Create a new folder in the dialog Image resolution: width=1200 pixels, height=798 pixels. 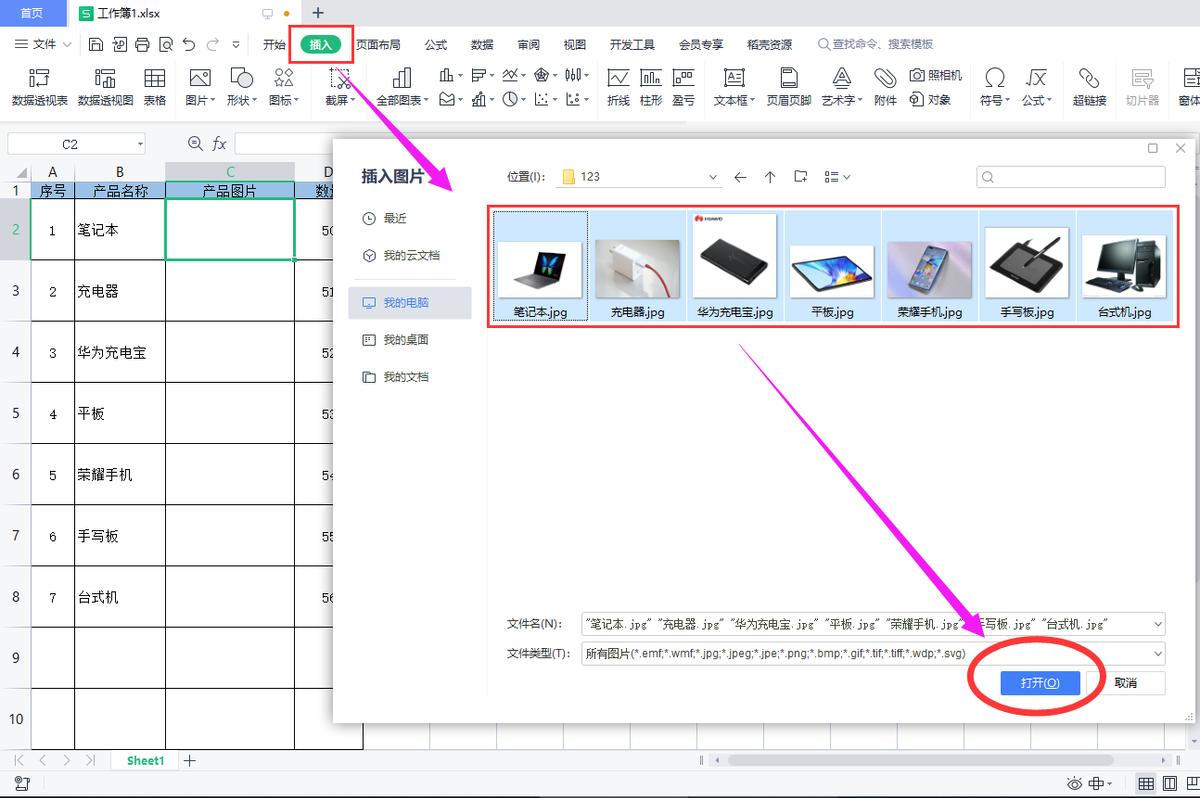(x=800, y=177)
